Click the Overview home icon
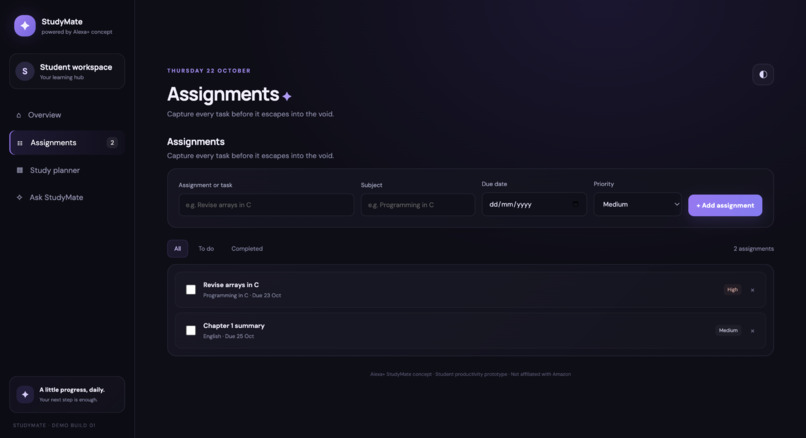This screenshot has width=806, height=438. click(19, 115)
